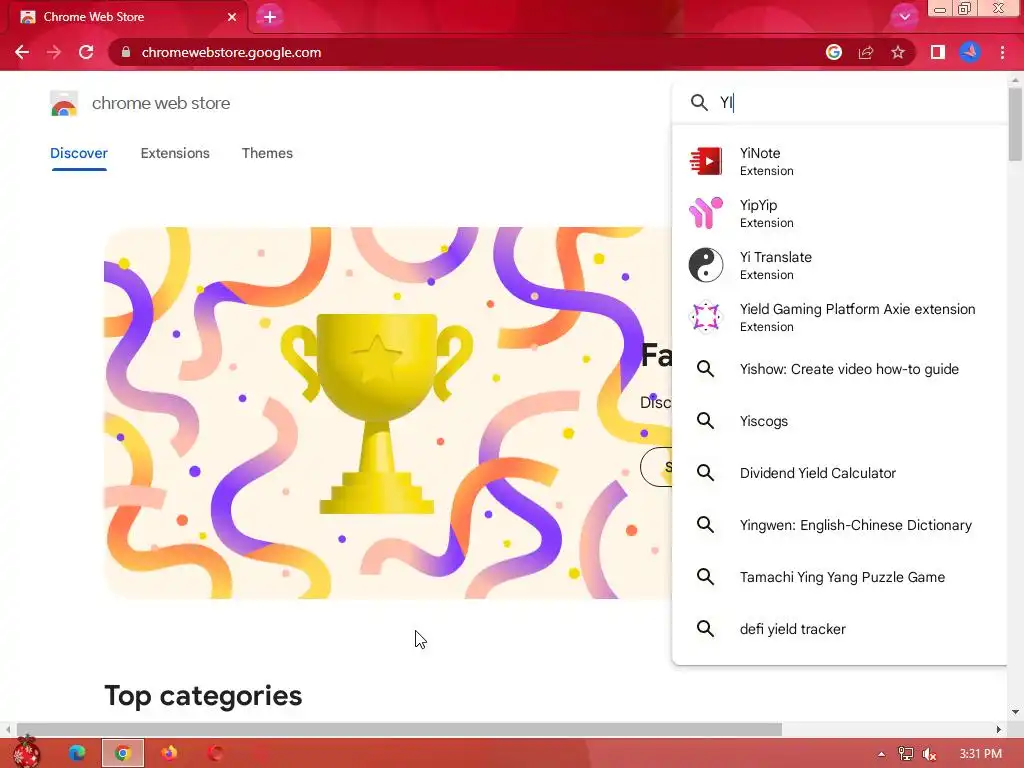The image size is (1024, 768).
Task: Click the chrome web store title text
Action: [161, 103]
